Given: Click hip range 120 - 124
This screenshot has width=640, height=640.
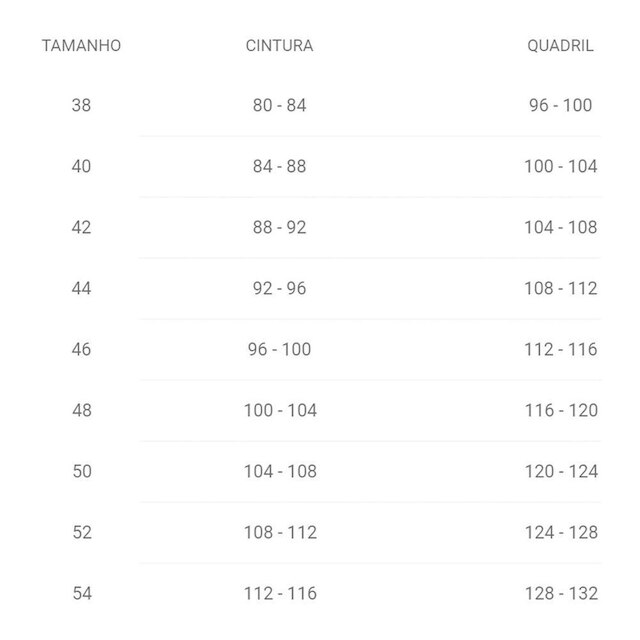Looking at the screenshot, I should [x=561, y=471].
